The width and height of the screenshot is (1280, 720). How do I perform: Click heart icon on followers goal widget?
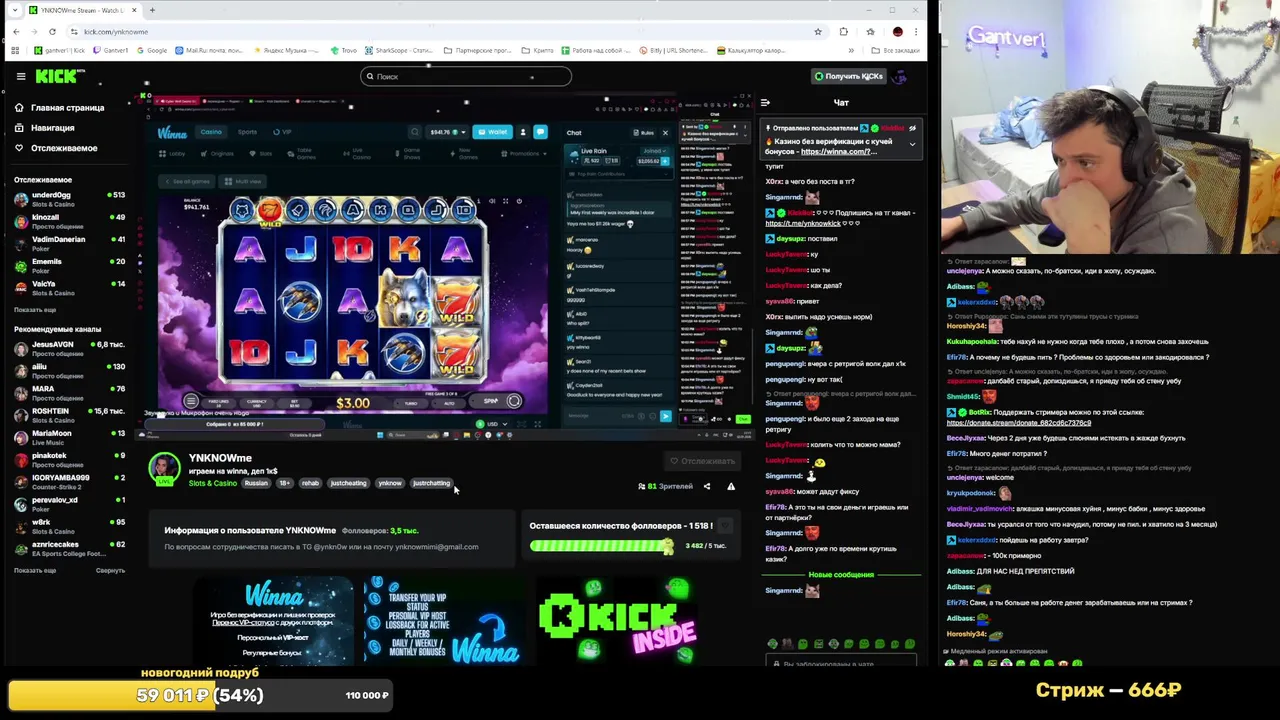[x=725, y=526]
